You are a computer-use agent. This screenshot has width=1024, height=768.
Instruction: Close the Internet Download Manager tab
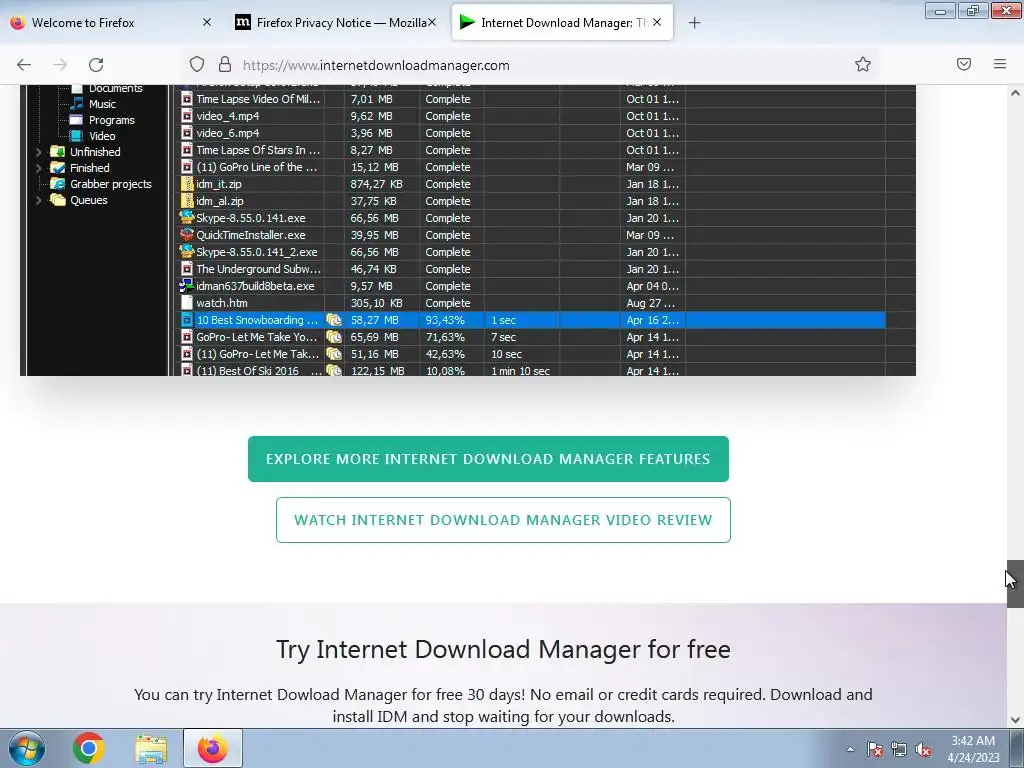click(657, 22)
